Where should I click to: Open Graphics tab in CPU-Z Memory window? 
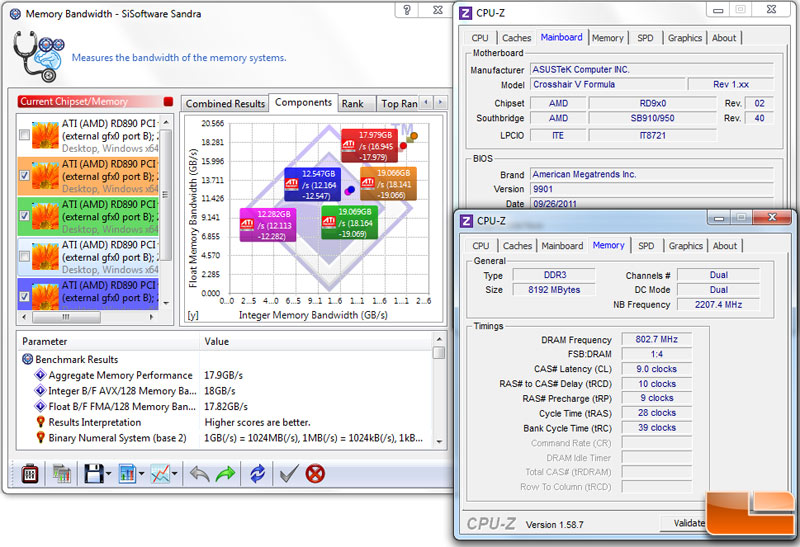click(x=685, y=245)
